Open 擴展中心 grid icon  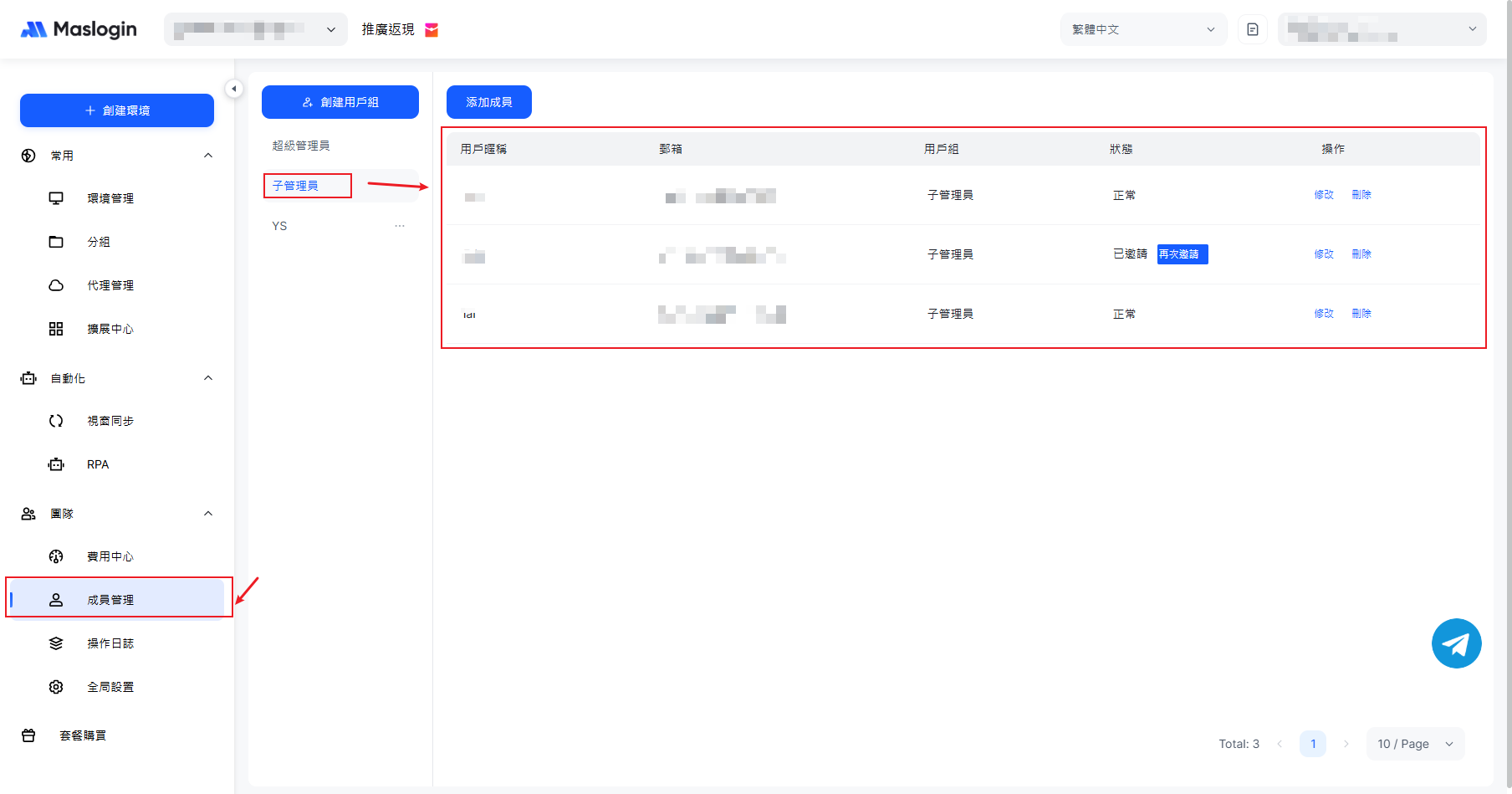point(56,329)
